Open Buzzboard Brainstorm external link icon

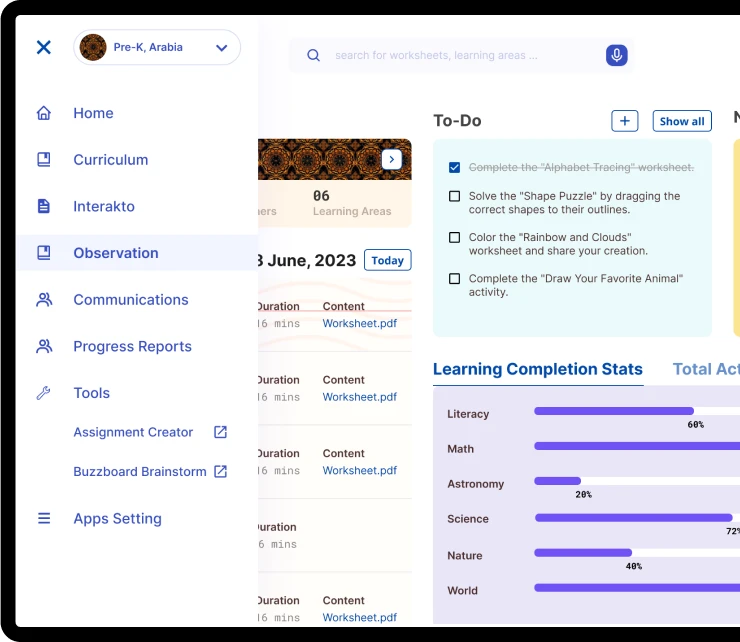[221, 472]
